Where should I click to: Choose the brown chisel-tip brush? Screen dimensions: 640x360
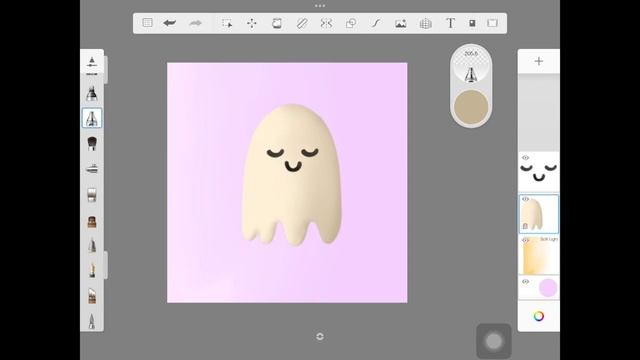92,296
